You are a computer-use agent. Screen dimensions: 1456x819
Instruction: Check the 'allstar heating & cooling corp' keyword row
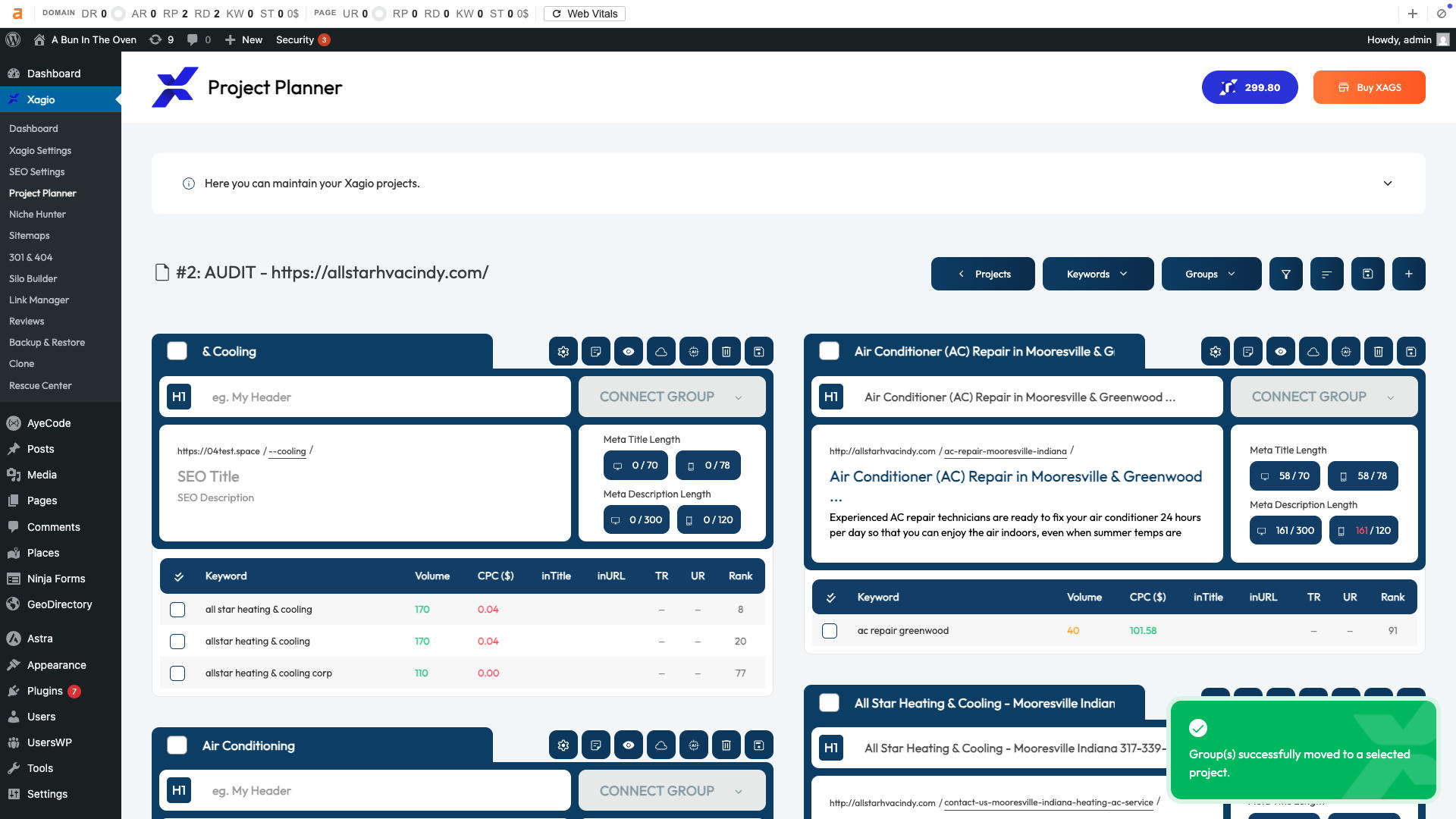(177, 673)
